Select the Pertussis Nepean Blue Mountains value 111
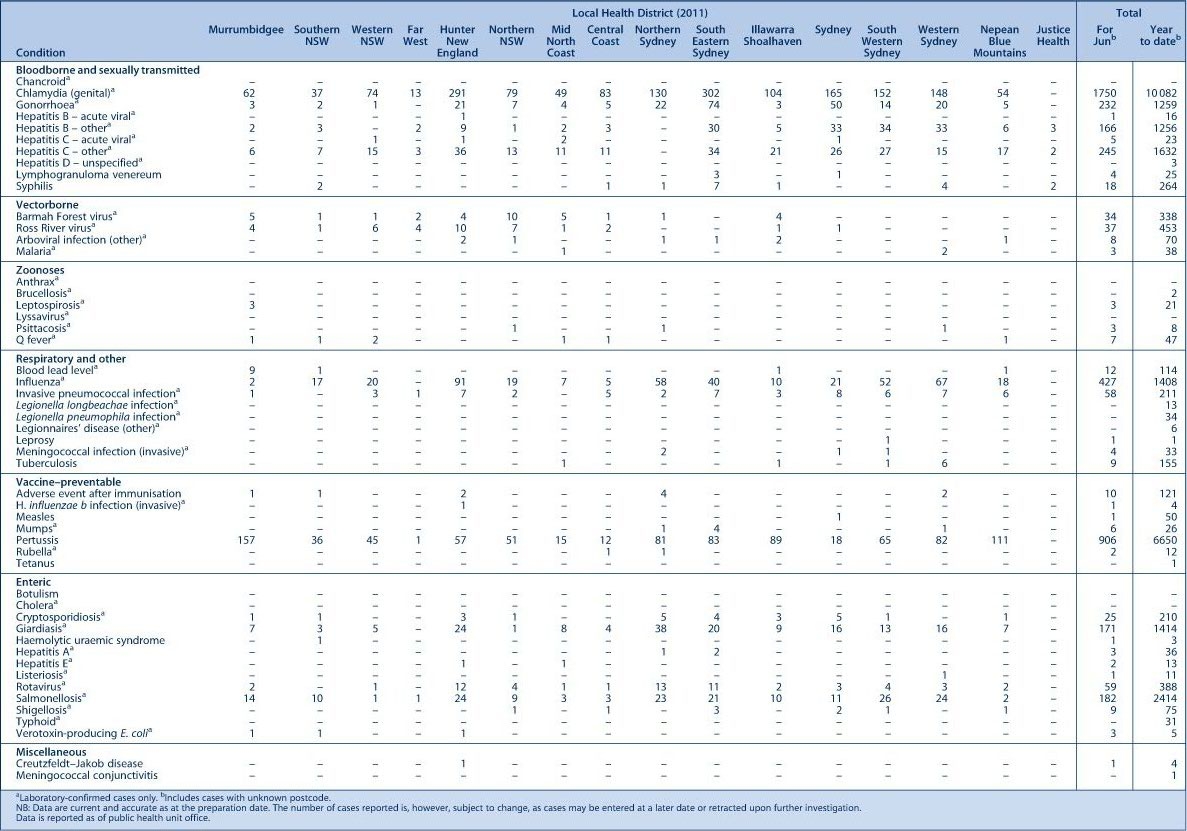This screenshot has height=831, width=1187. point(999,540)
